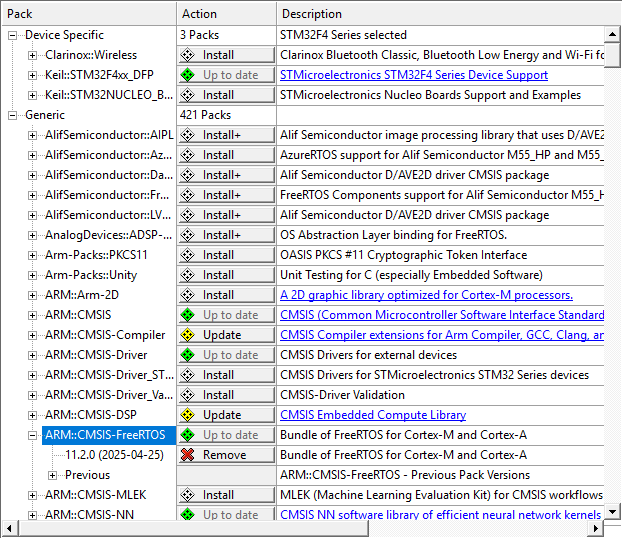Expand the ARM::CMSIS-MLEK node

[x=33, y=495]
